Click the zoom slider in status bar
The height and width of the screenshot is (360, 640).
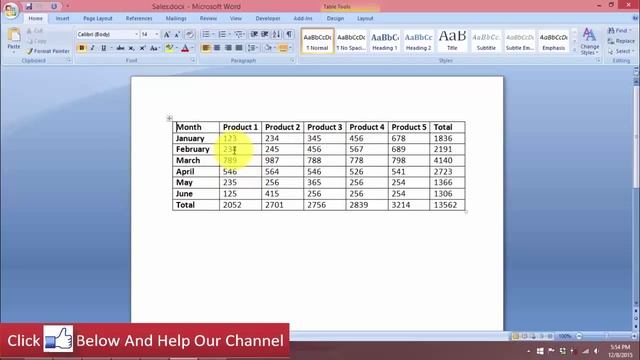tap(606, 336)
